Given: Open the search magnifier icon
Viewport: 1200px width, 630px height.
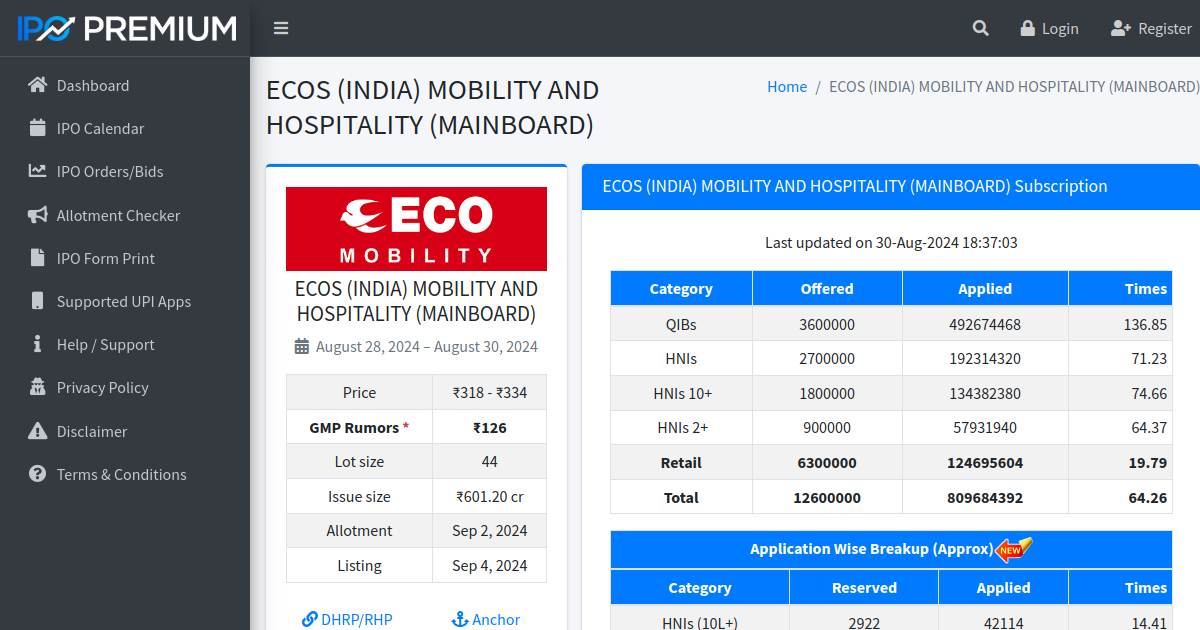Looking at the screenshot, I should [980, 28].
